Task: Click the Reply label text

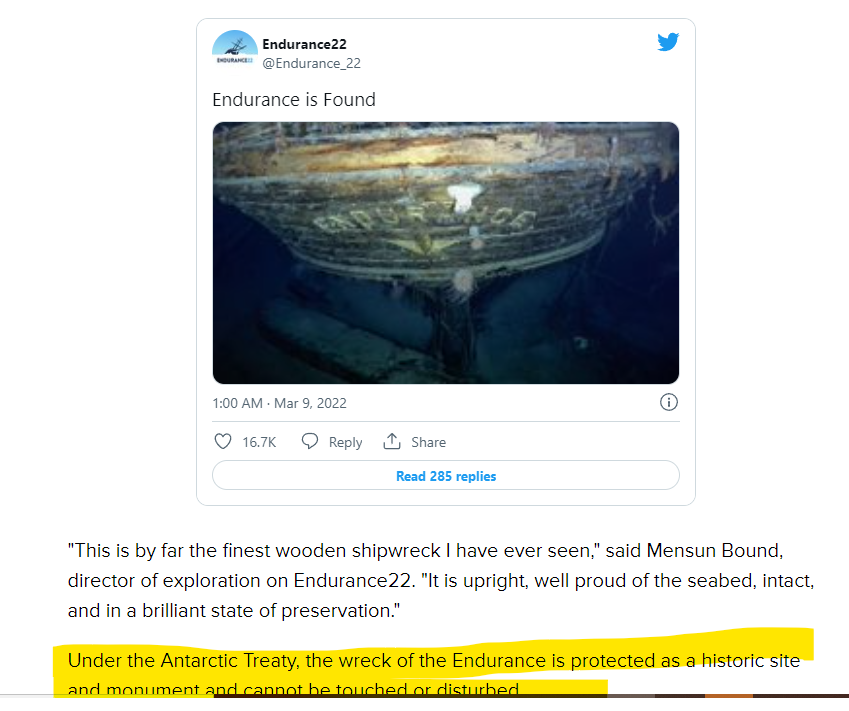Action: tap(345, 442)
